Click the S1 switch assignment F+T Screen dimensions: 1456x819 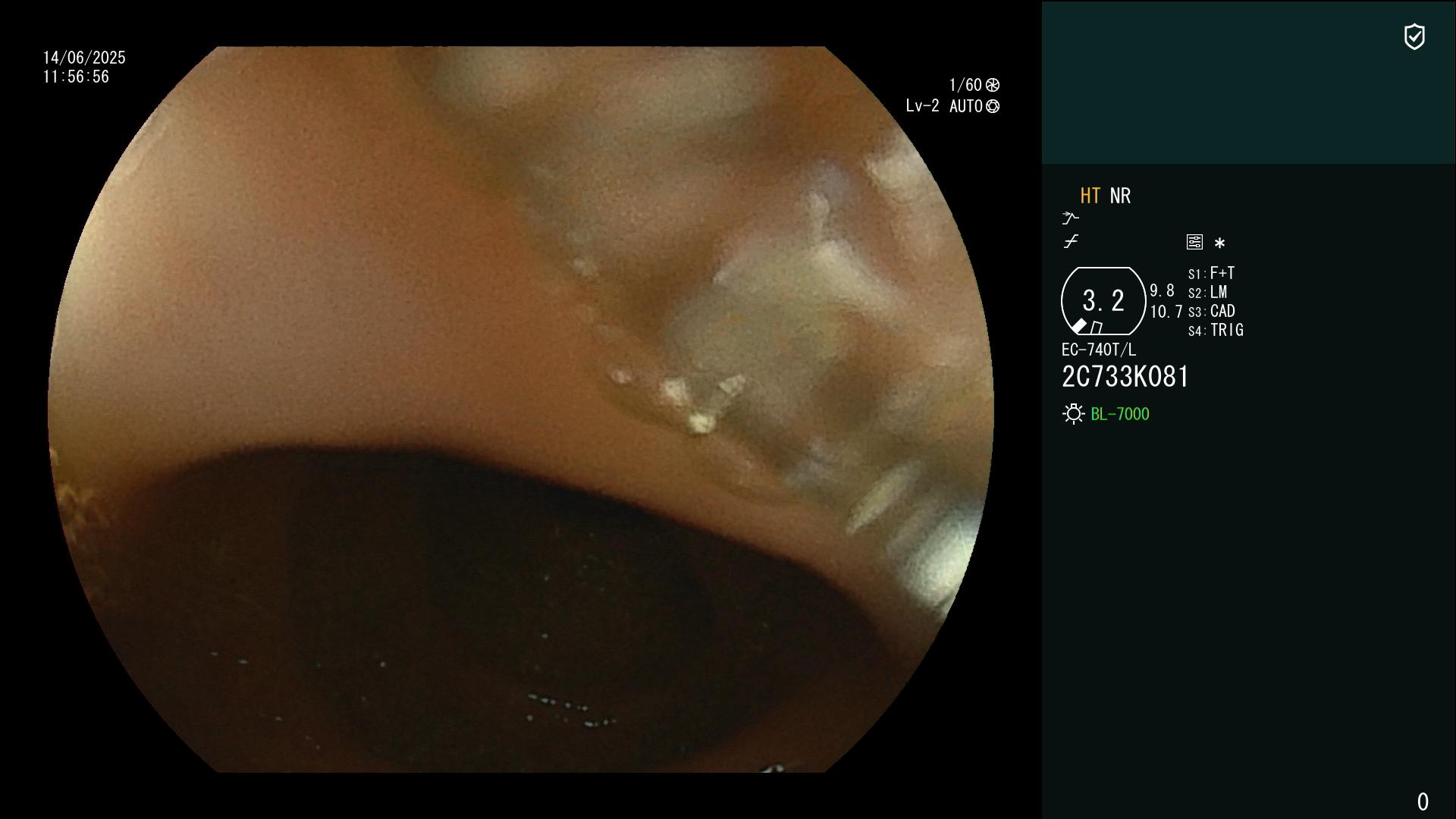(x=1212, y=273)
